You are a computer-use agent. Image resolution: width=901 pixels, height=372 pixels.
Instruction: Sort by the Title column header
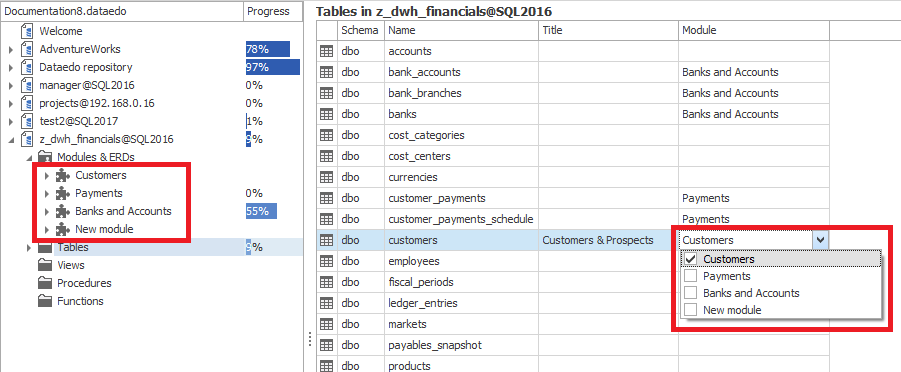coord(608,30)
